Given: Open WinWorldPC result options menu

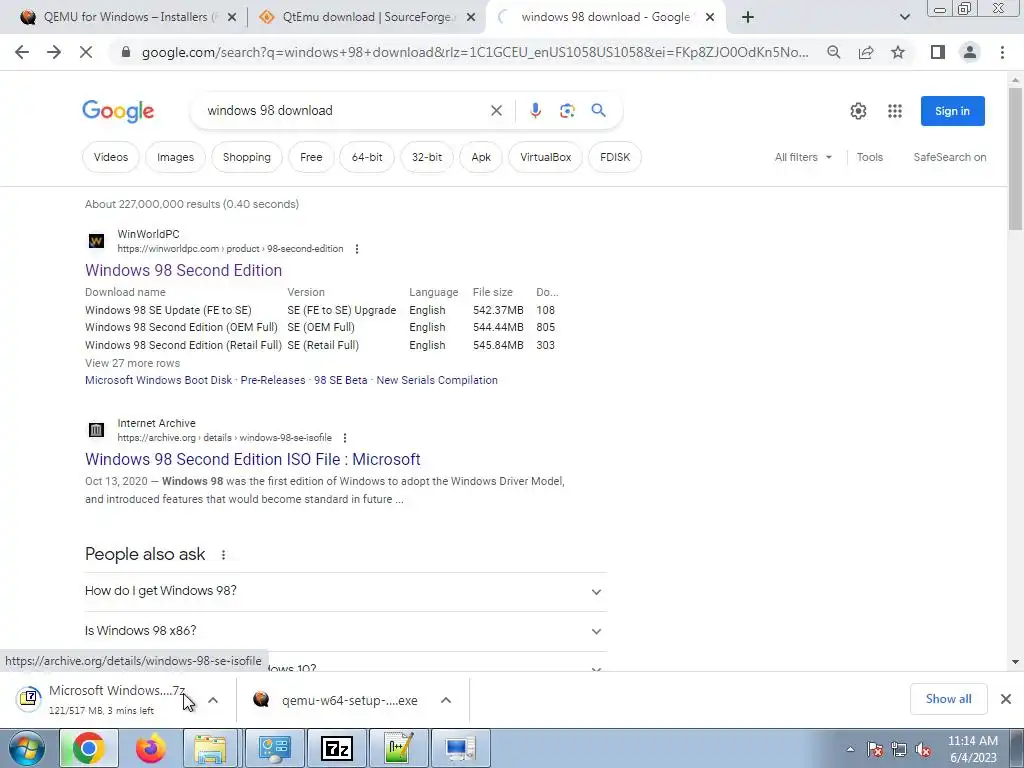Looking at the screenshot, I should click(357, 249).
